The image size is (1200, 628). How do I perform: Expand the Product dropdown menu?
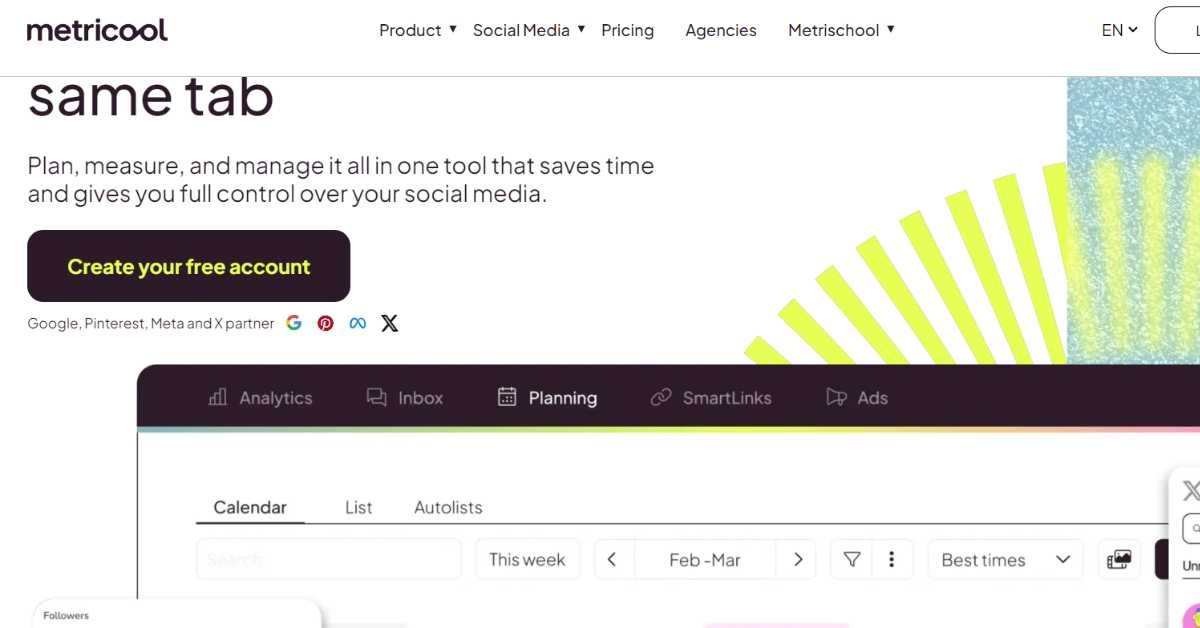click(417, 30)
